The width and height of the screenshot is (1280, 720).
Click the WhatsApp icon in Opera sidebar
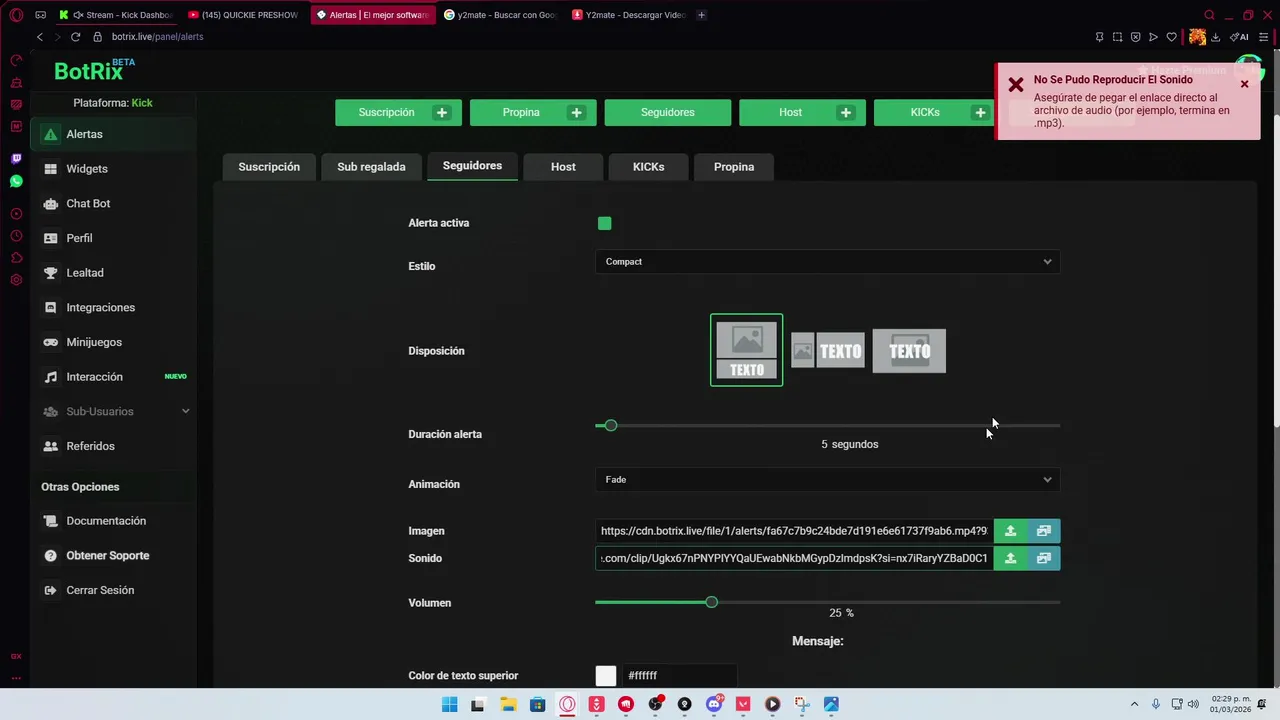[x=16, y=181]
